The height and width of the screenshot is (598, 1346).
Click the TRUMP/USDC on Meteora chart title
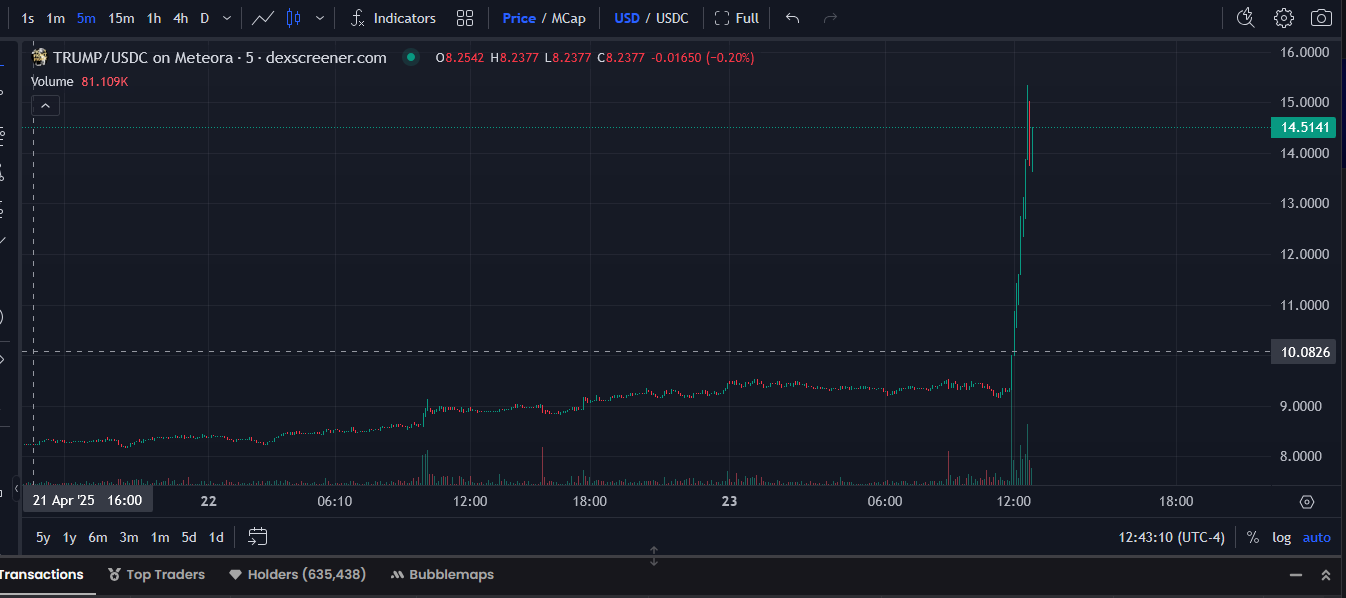point(220,57)
